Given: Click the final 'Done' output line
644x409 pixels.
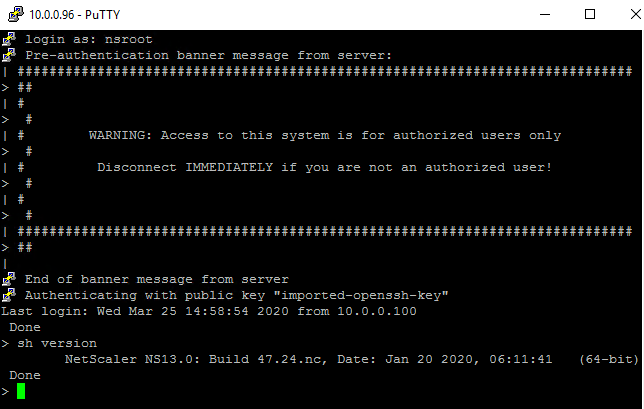Looking at the screenshot, I should point(25,375).
